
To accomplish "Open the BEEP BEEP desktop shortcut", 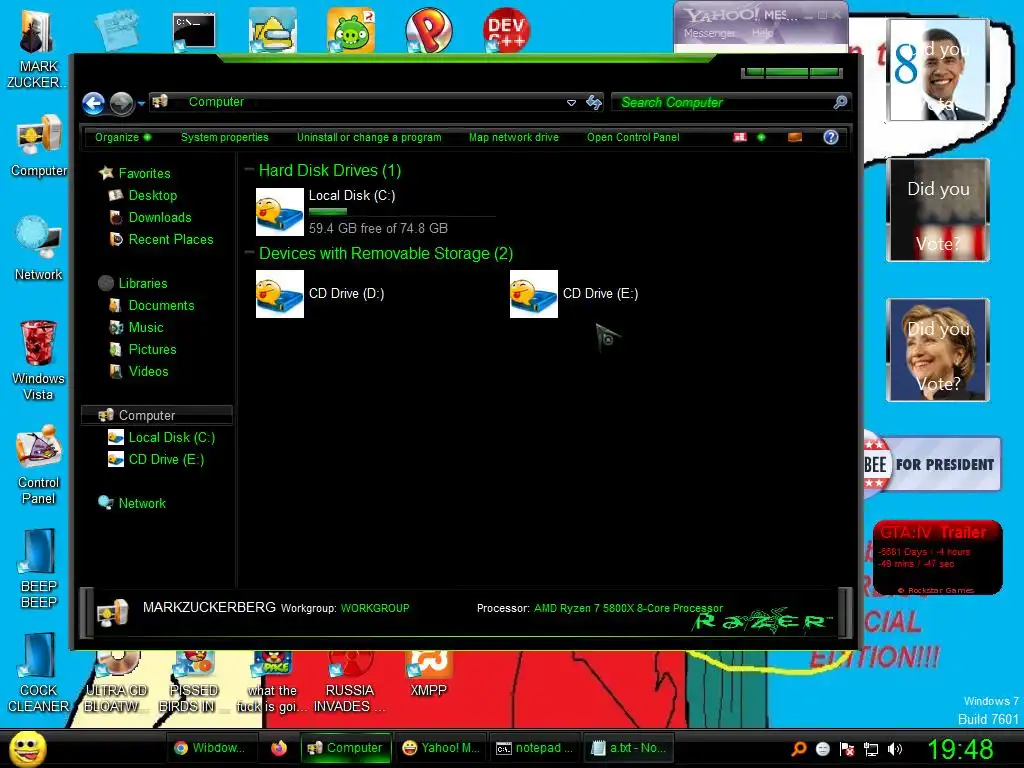I will coord(39,568).
